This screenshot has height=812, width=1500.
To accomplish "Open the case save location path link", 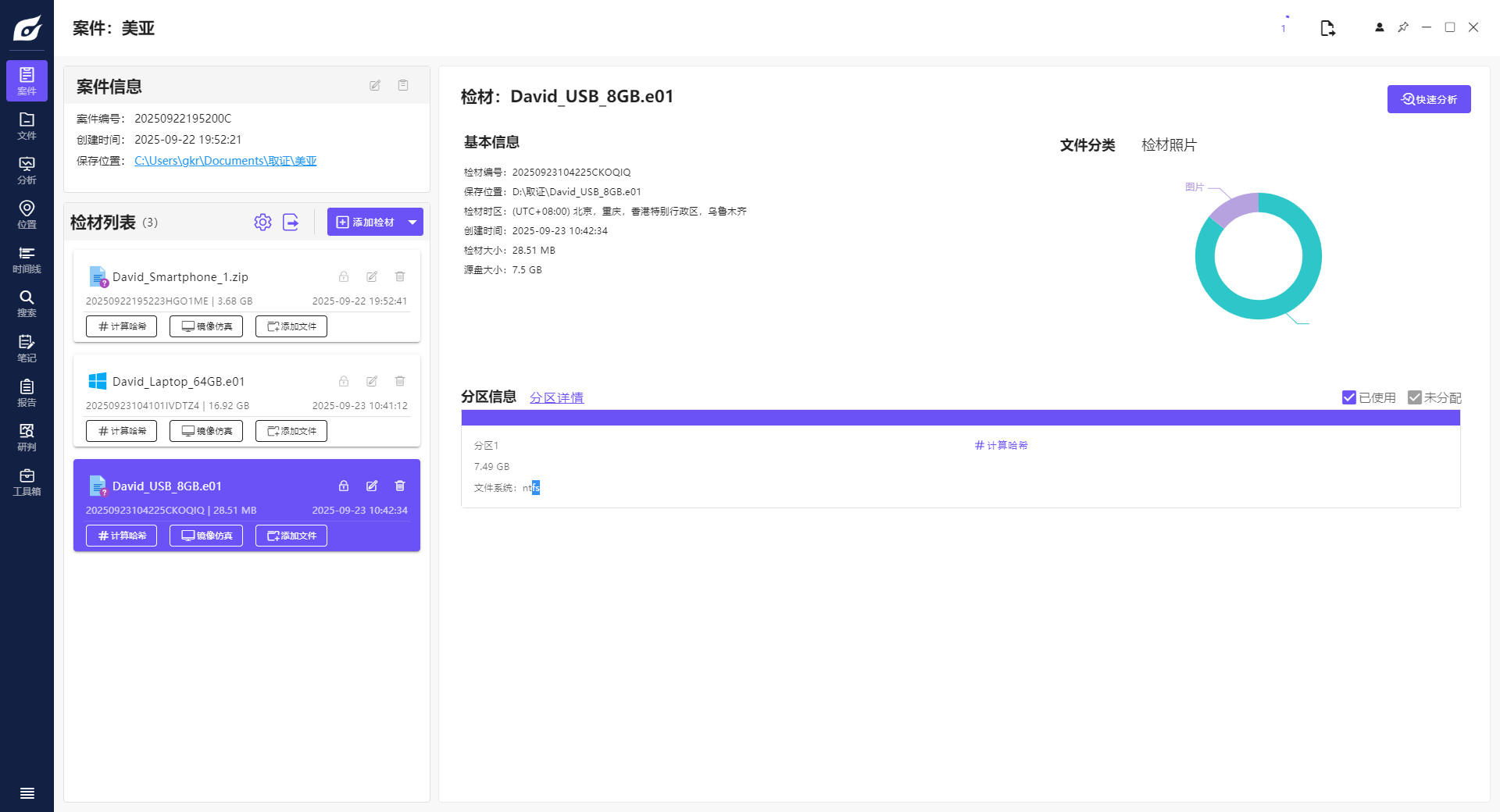I will click(x=225, y=161).
